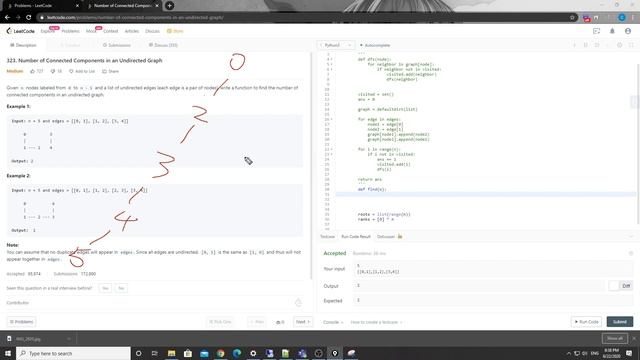Viewport: 640px width, 360px height.
Task: Open the LeetCode playground icon
Action: click(596, 31)
